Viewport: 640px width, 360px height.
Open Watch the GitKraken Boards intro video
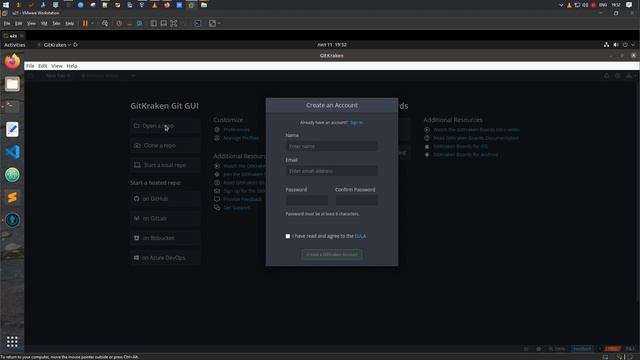pyautogui.click(x=476, y=129)
